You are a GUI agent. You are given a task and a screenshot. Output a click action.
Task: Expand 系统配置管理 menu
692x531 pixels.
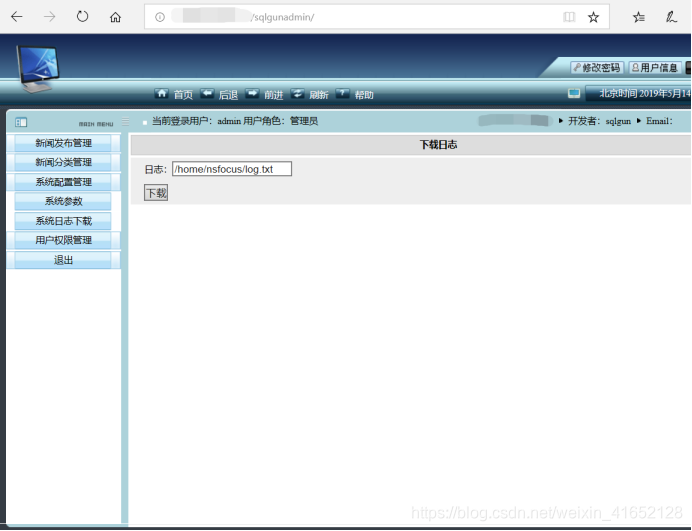coord(63,182)
